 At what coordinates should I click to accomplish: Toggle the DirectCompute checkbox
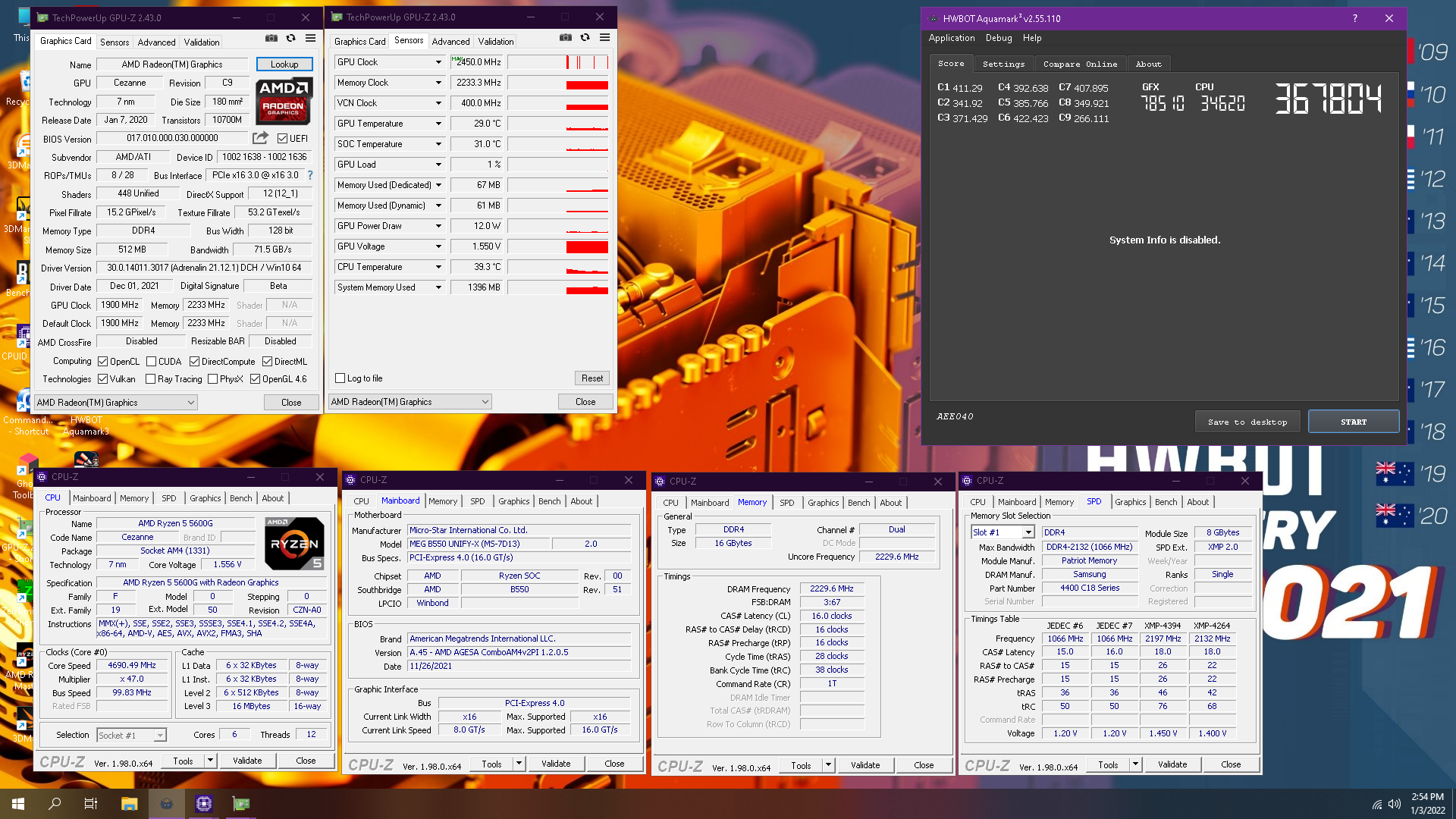[x=194, y=362]
